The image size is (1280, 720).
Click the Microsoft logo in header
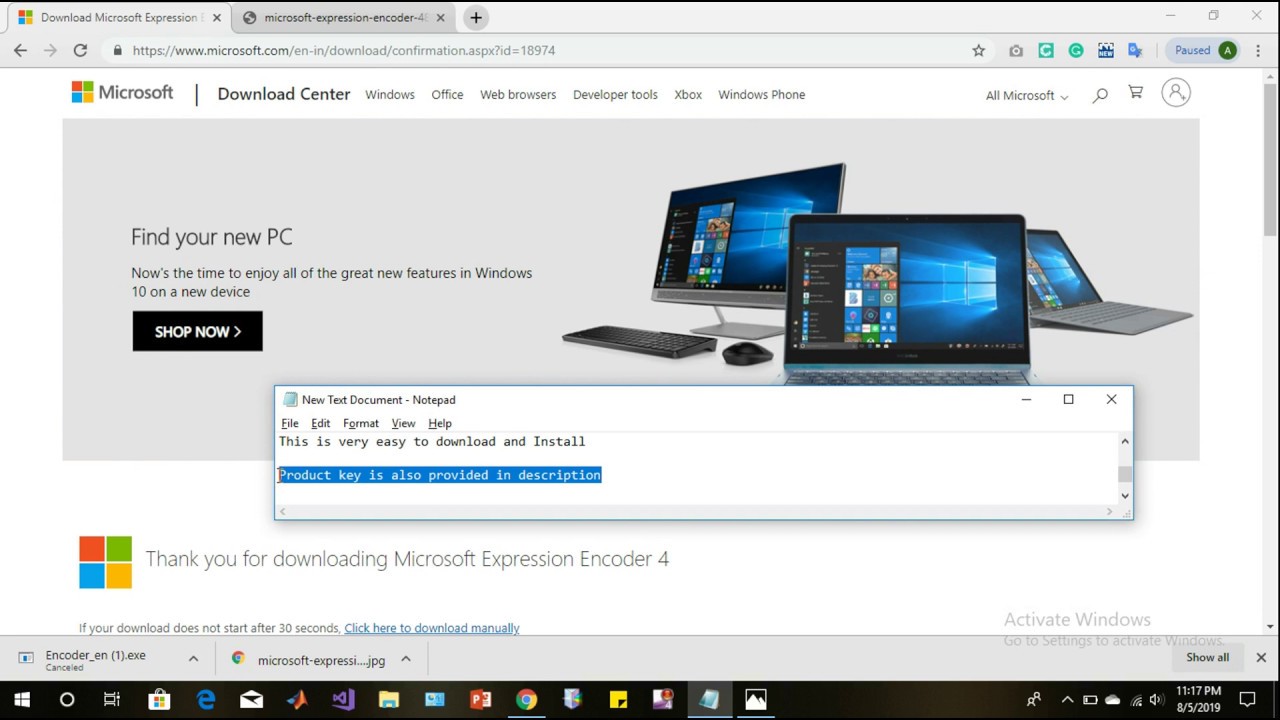[x=122, y=93]
